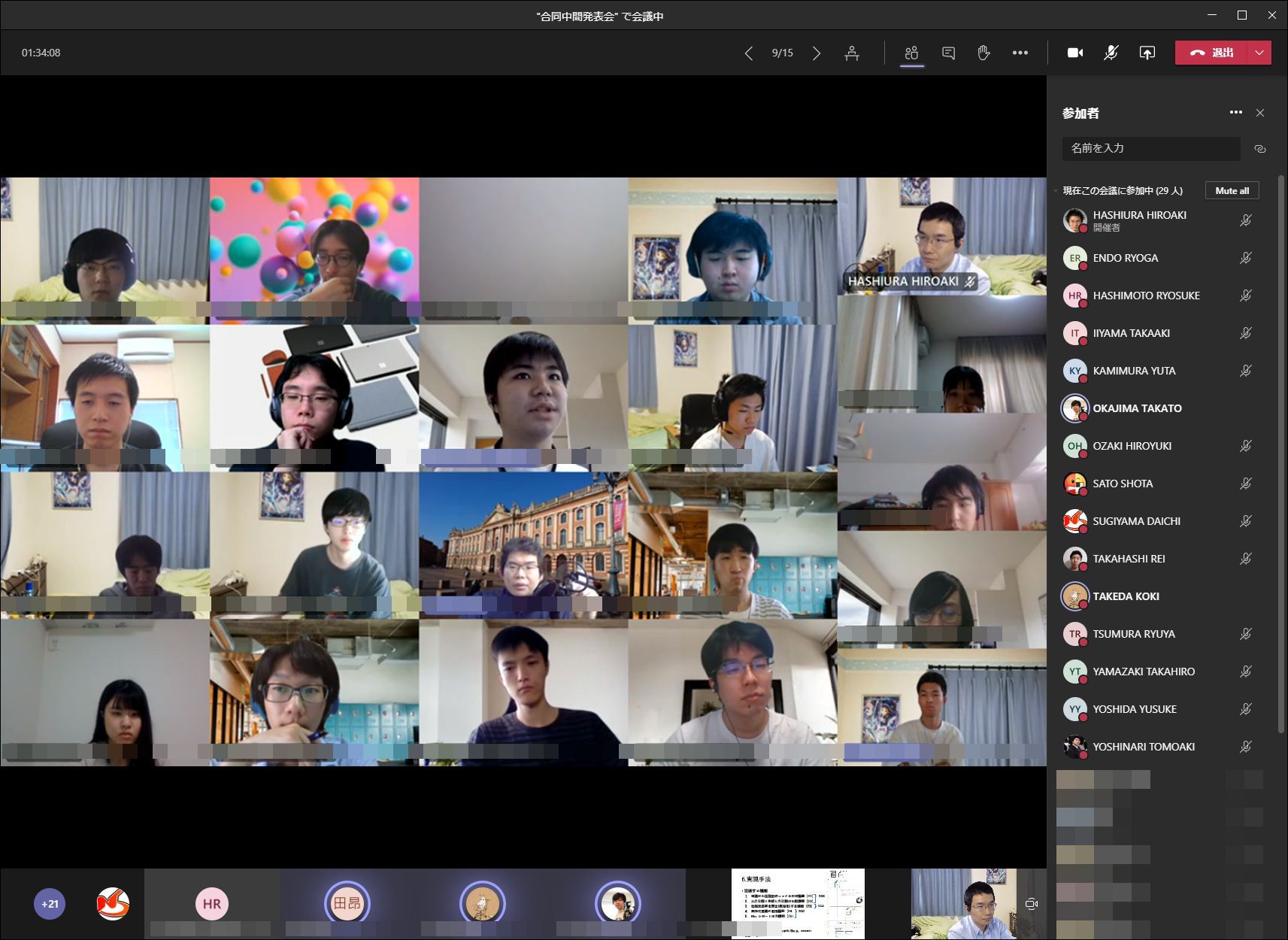The width and height of the screenshot is (1288, 940).
Task: Open the meeting chat icon
Action: pyautogui.click(x=948, y=53)
